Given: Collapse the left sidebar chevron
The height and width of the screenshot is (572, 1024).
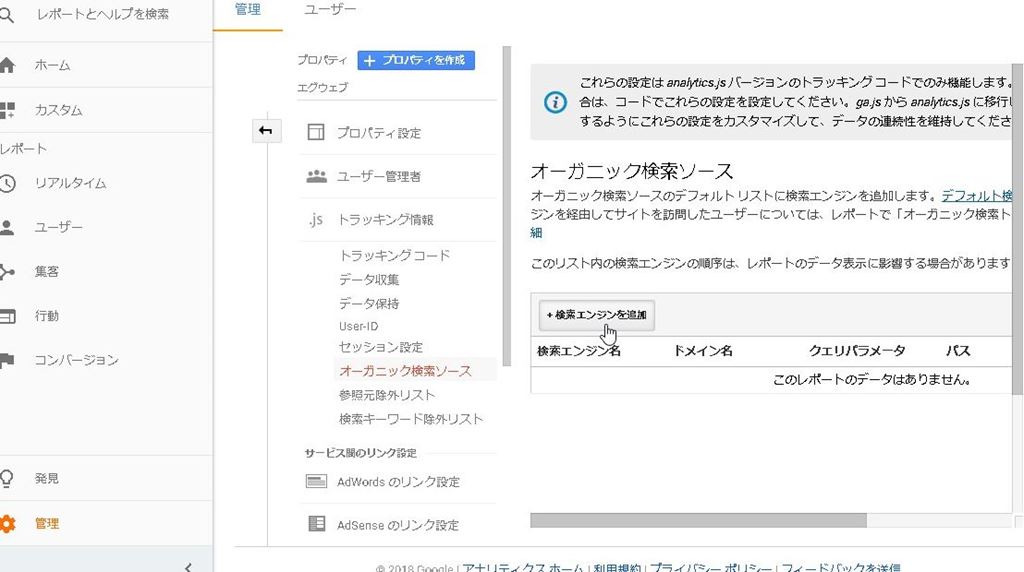Looking at the screenshot, I should [x=188, y=566].
